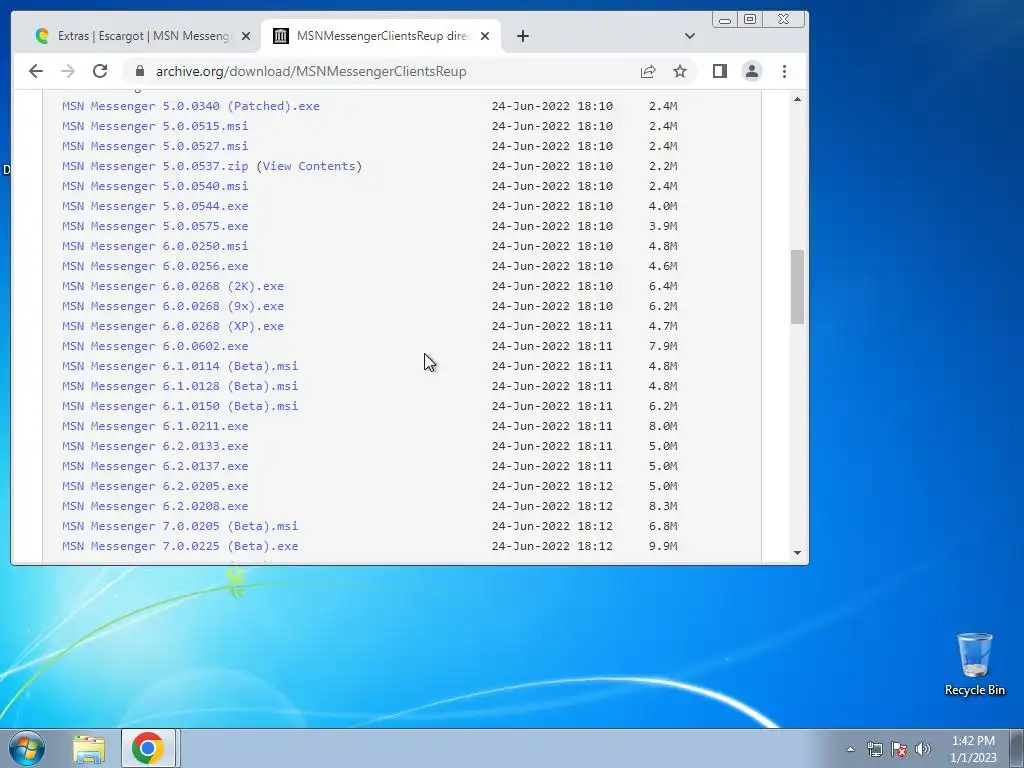Download MSN Messenger 6.2.0137.exe
This screenshot has height=768, width=1024.
[x=155, y=466]
